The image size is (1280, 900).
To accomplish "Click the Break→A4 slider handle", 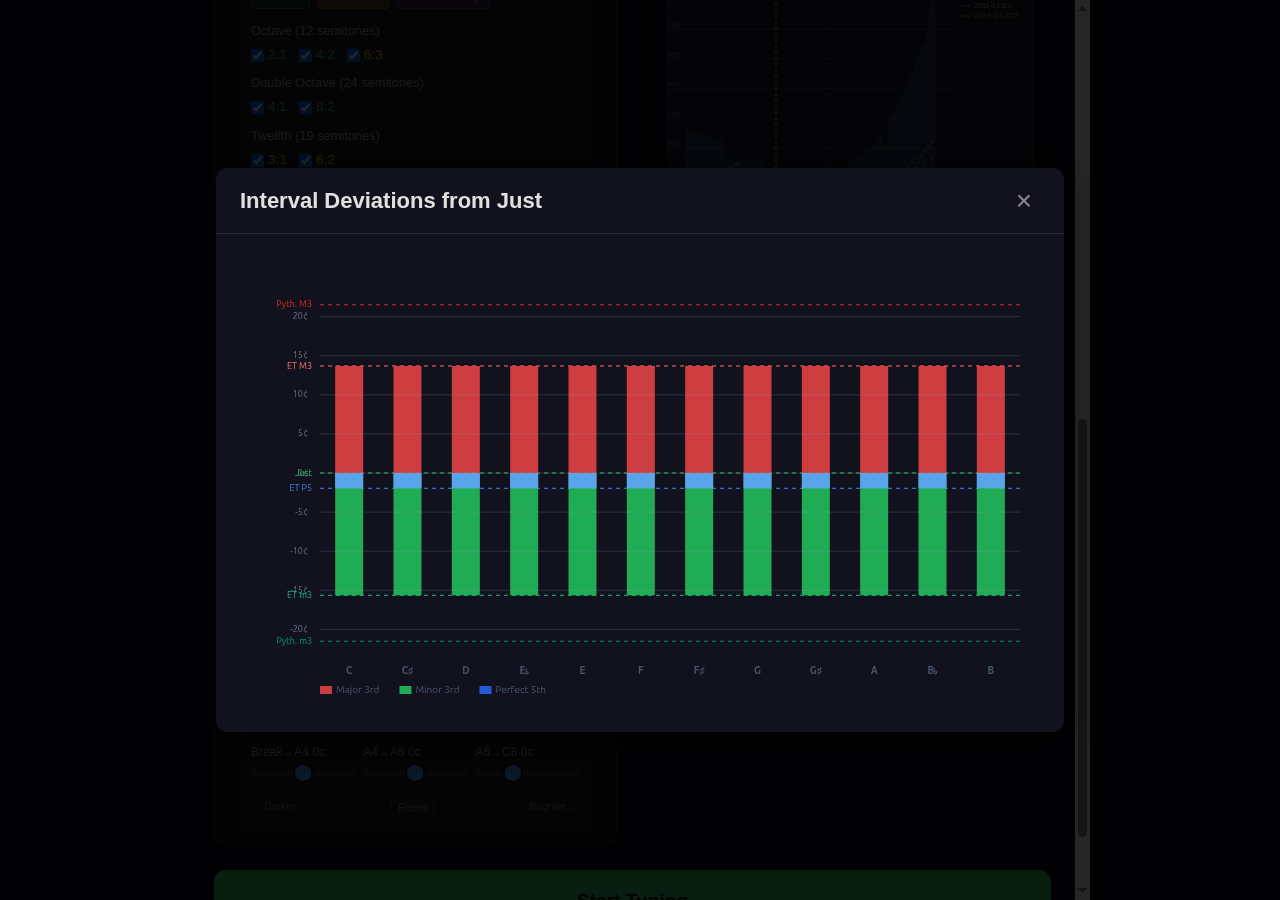I will point(303,773).
